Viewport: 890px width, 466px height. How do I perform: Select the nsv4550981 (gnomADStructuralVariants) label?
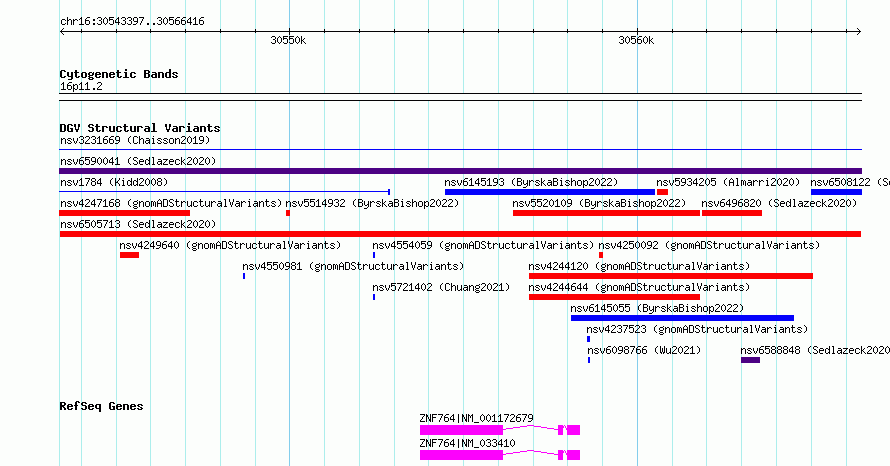[x=353, y=266]
